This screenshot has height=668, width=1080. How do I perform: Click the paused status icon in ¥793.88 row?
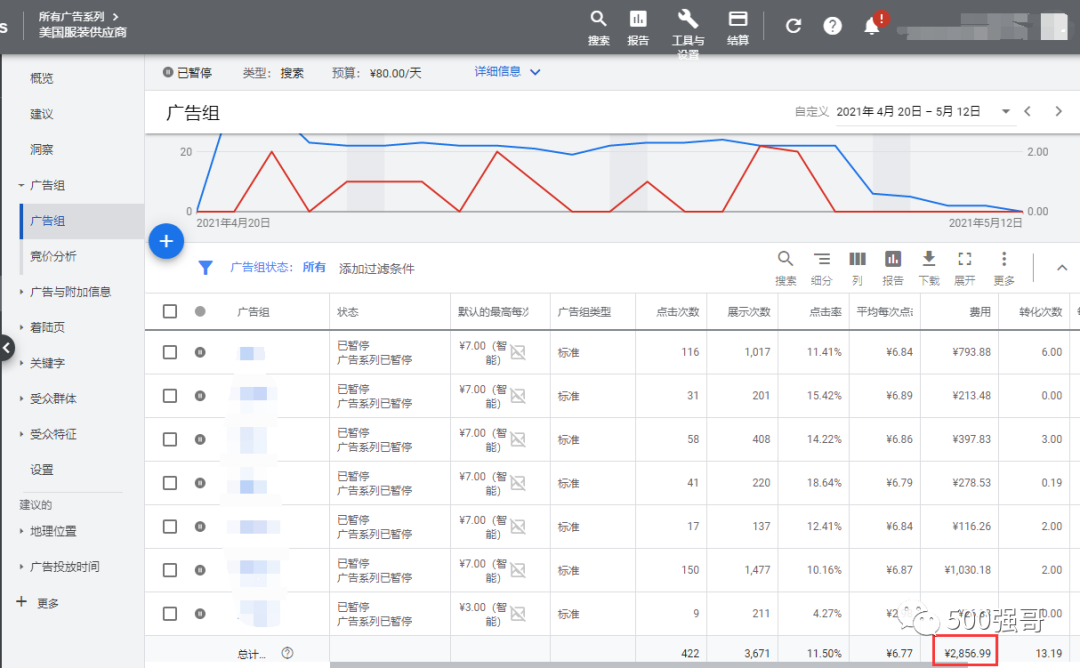click(200, 352)
